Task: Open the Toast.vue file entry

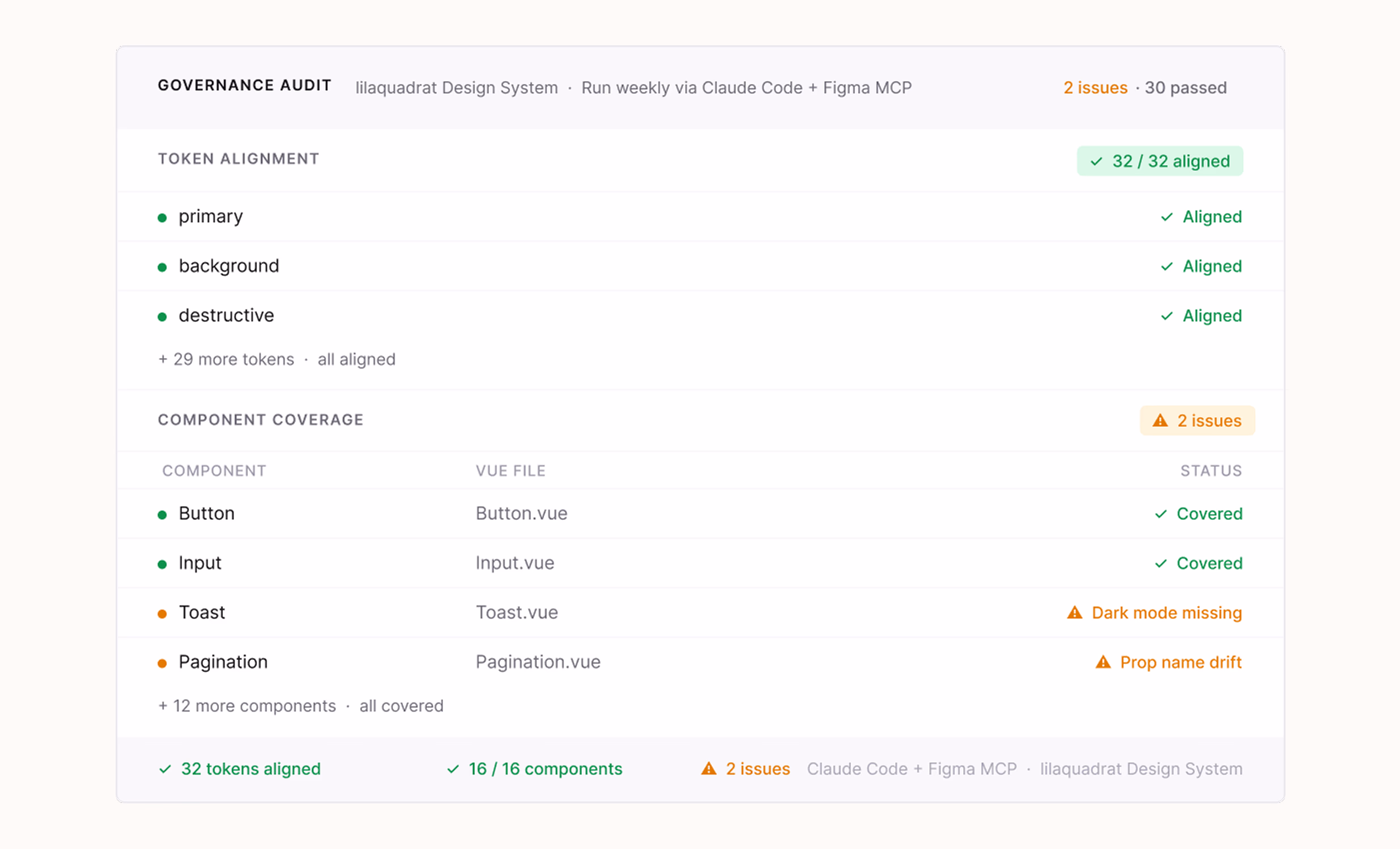Action: [x=517, y=612]
